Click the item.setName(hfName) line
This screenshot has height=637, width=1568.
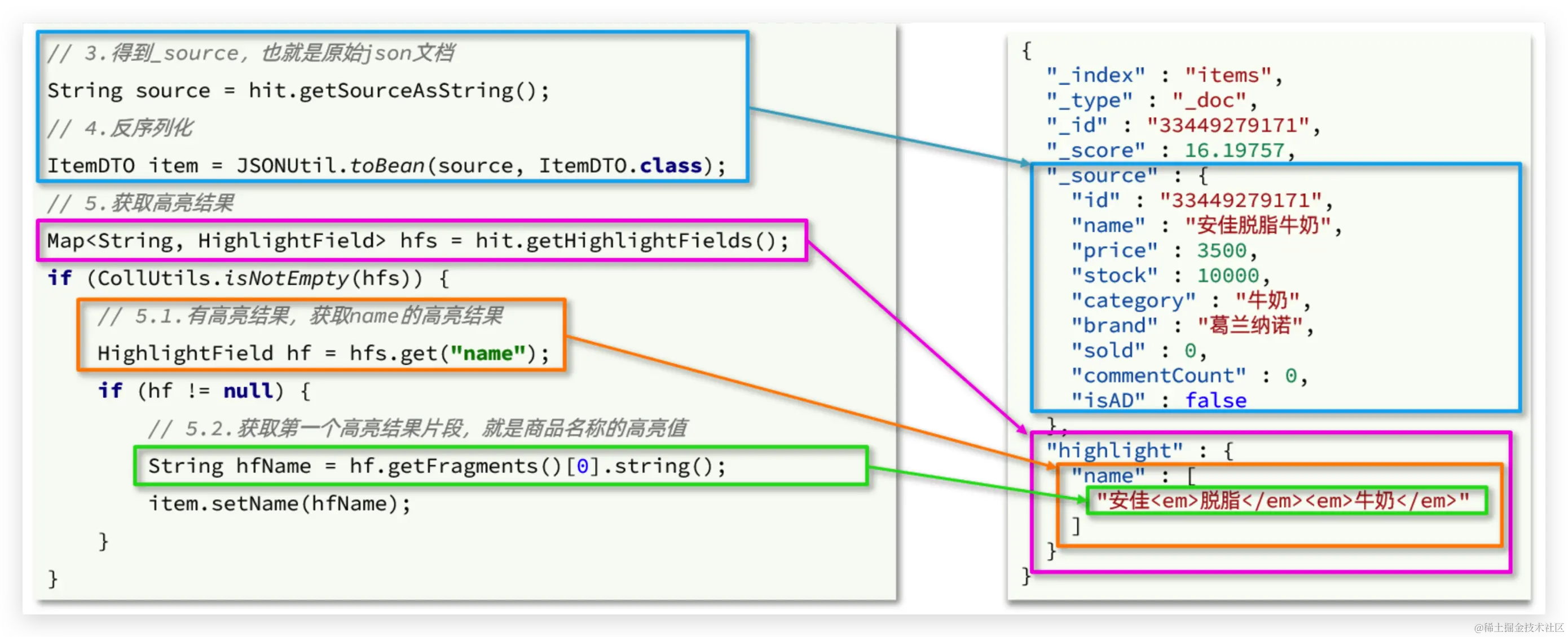(x=279, y=504)
